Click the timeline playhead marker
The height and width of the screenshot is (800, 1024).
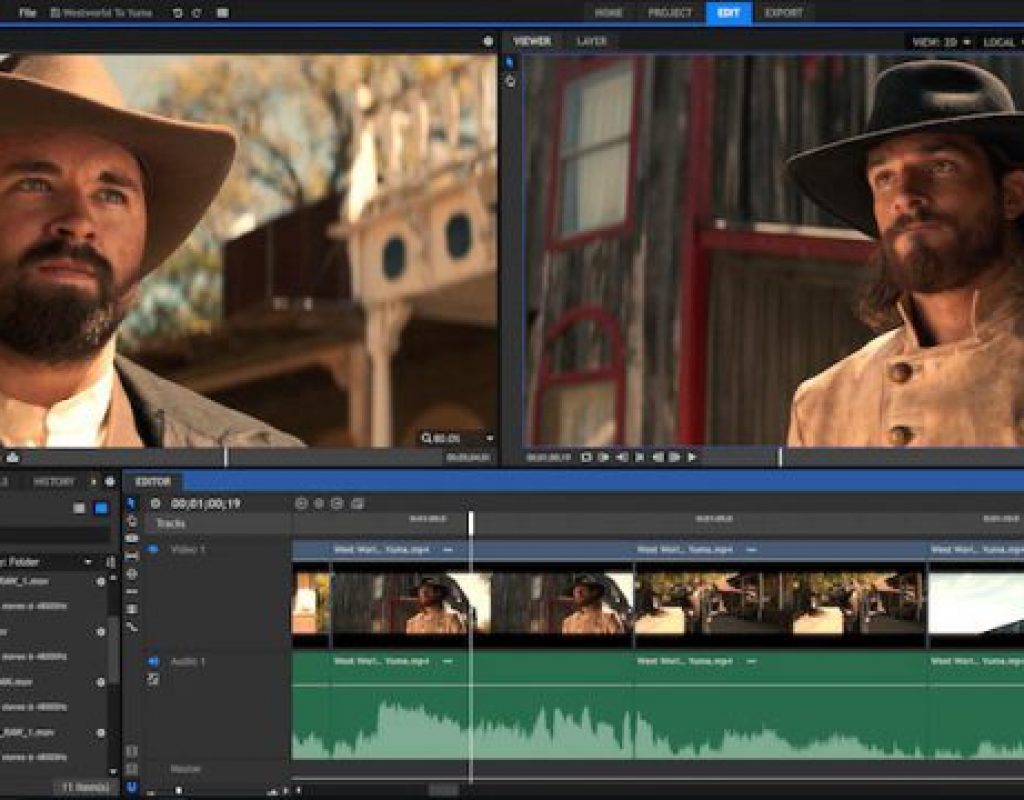point(471,523)
